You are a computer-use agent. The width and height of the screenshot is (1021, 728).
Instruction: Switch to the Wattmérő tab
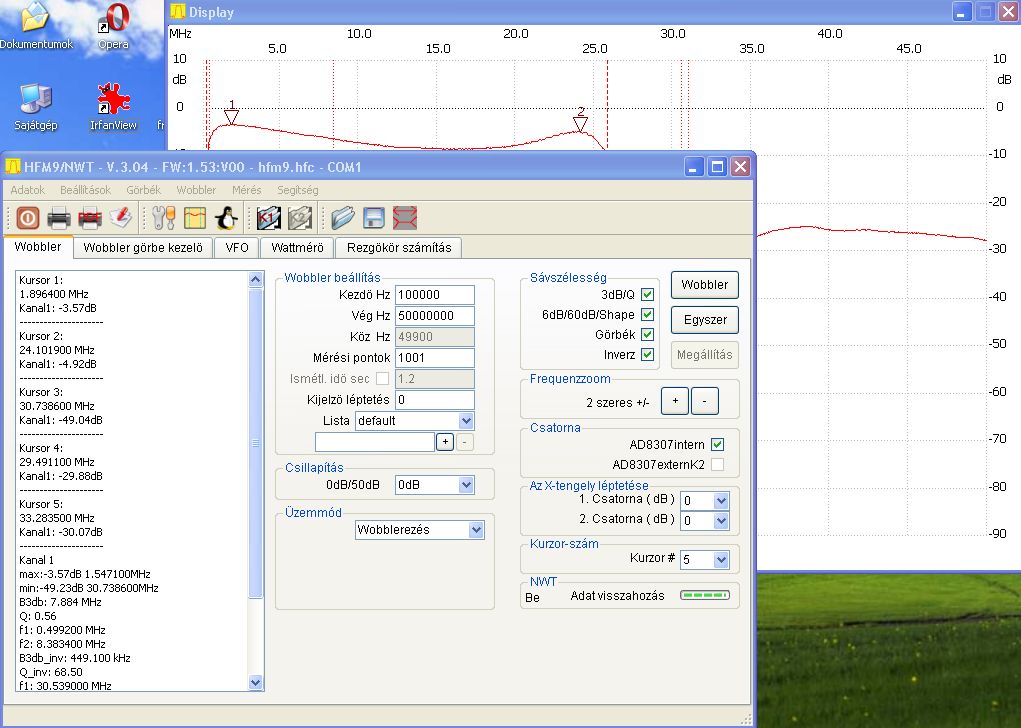[297, 247]
